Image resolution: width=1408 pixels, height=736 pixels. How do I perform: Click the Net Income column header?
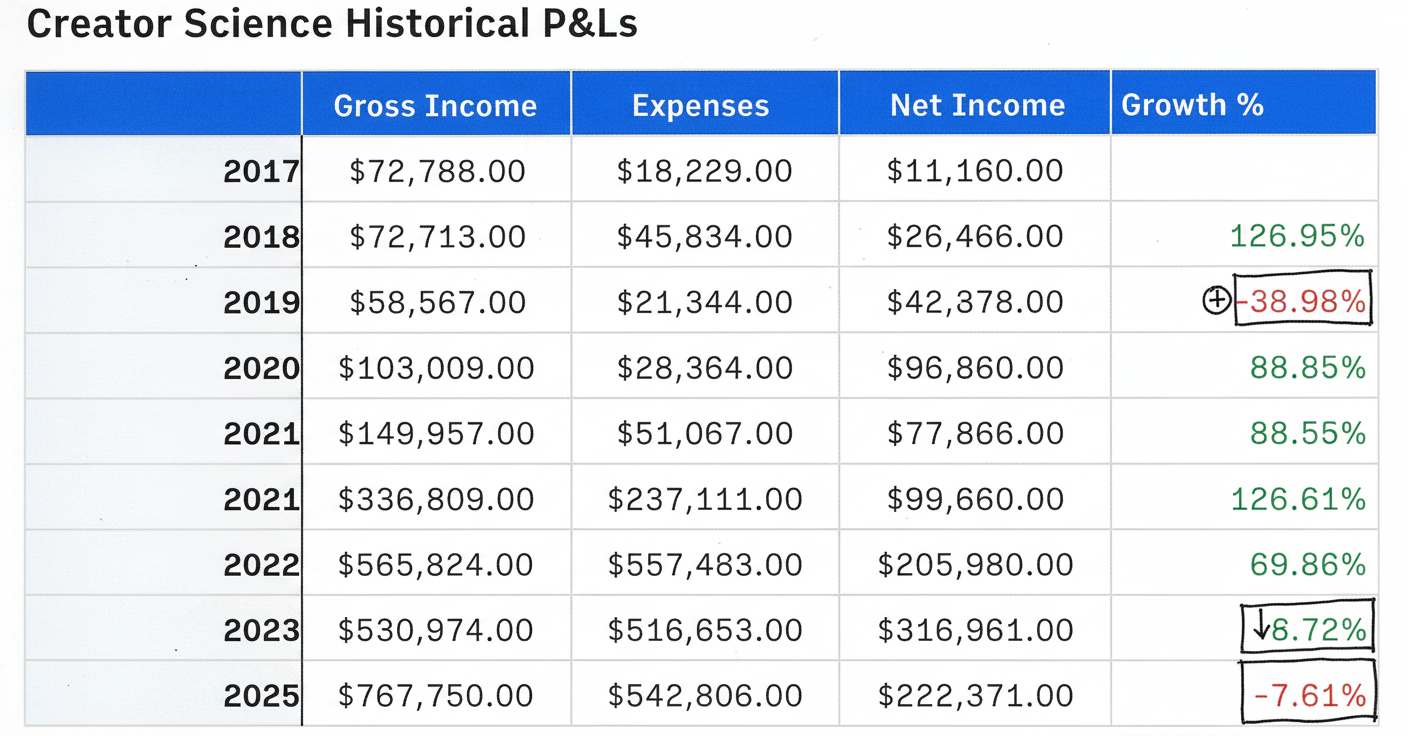point(977,105)
